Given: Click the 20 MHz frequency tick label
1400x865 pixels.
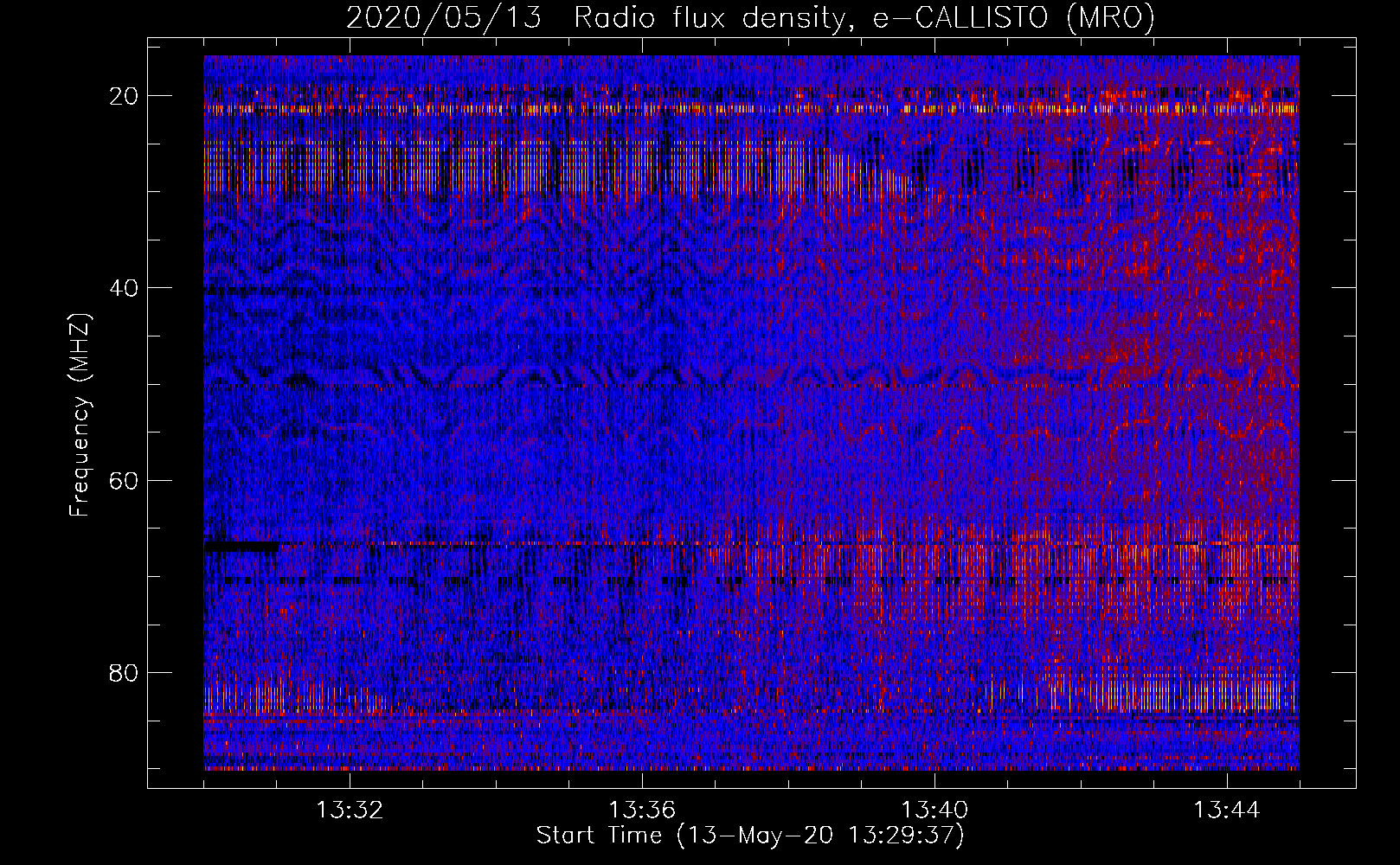Looking at the screenshot, I should (x=124, y=96).
